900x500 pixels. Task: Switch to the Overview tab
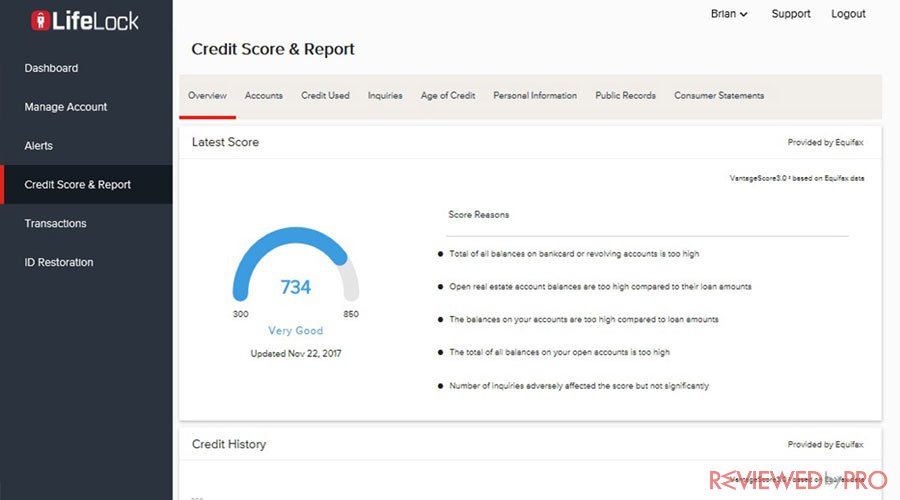[x=207, y=95]
